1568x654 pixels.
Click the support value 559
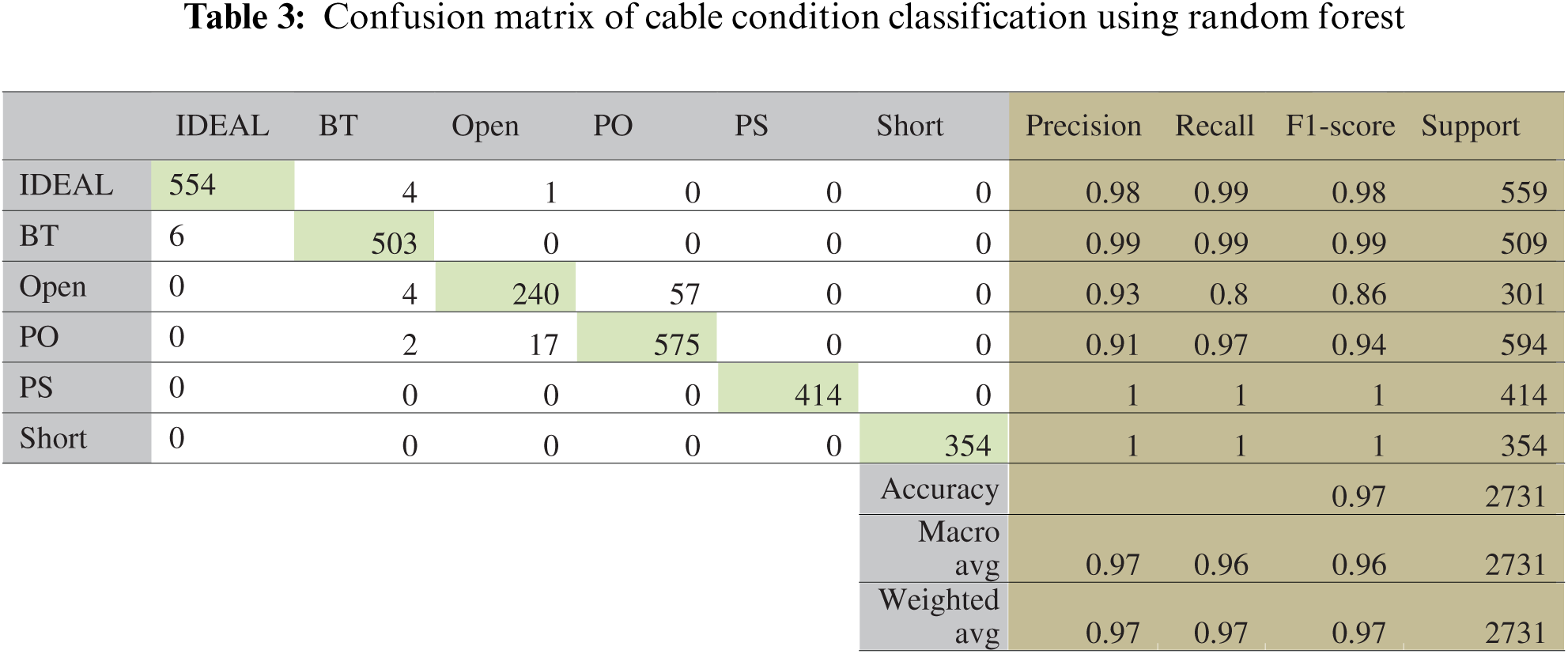[1523, 193]
